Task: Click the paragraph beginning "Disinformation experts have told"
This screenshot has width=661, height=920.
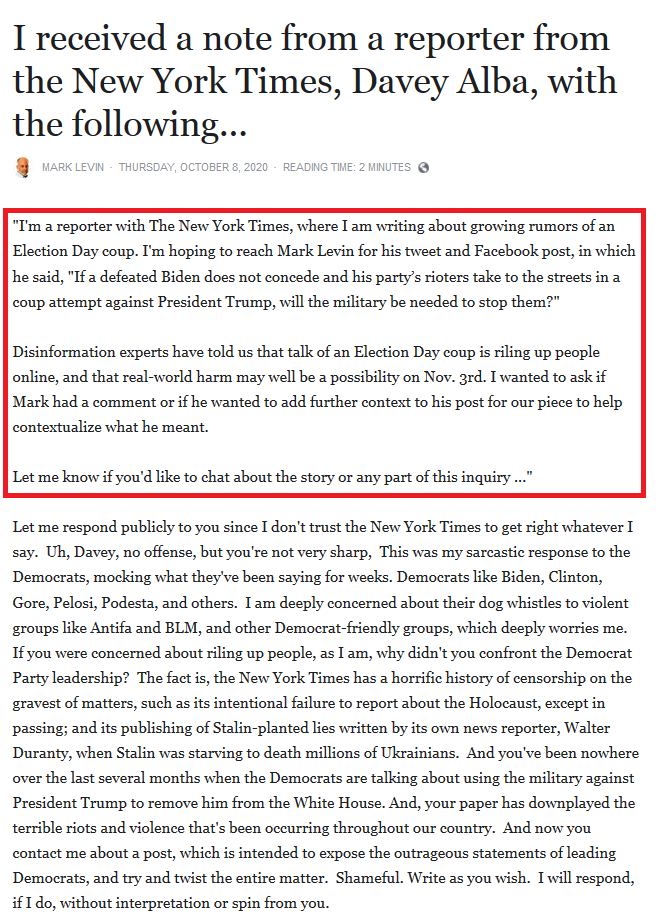Action: [317, 390]
